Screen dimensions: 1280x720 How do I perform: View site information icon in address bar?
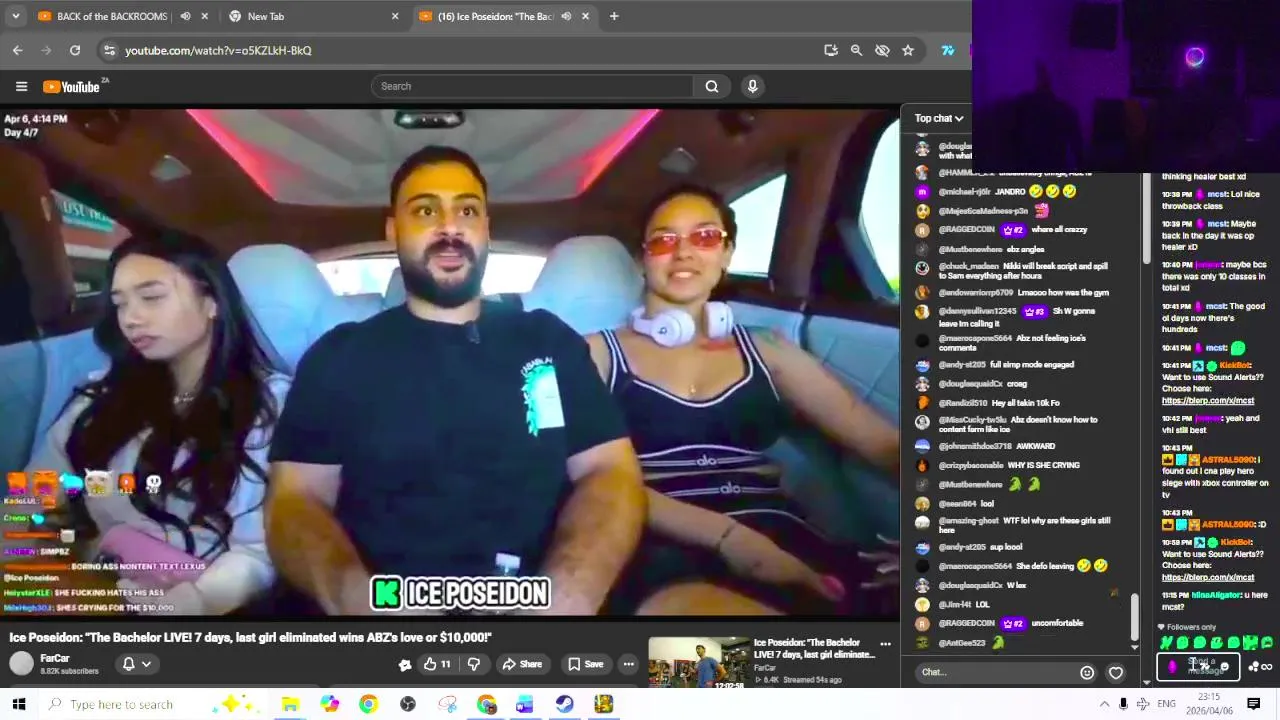coord(110,50)
